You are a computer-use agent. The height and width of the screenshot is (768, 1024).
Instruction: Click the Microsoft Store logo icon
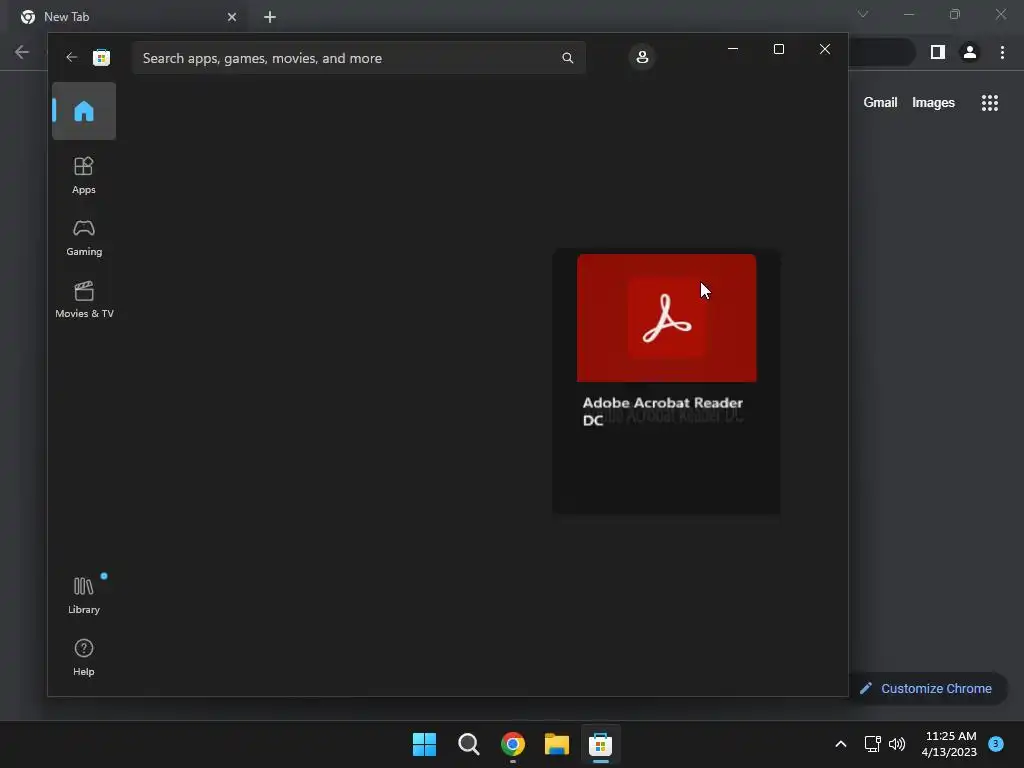[x=101, y=57]
